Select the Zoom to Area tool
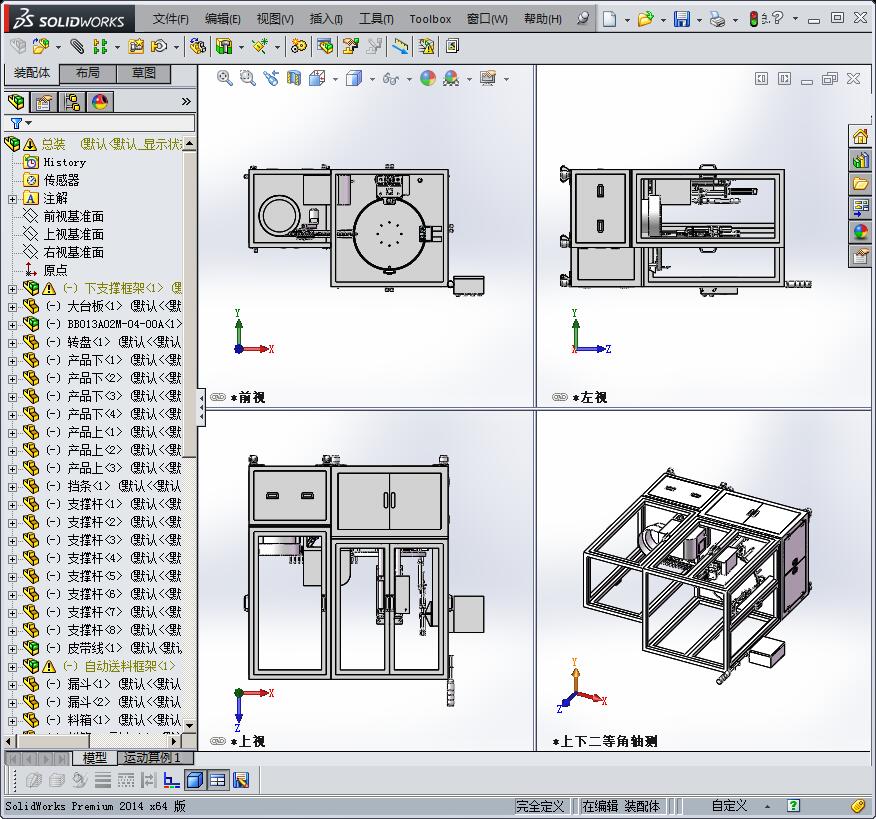This screenshot has width=876, height=819. [x=247, y=78]
